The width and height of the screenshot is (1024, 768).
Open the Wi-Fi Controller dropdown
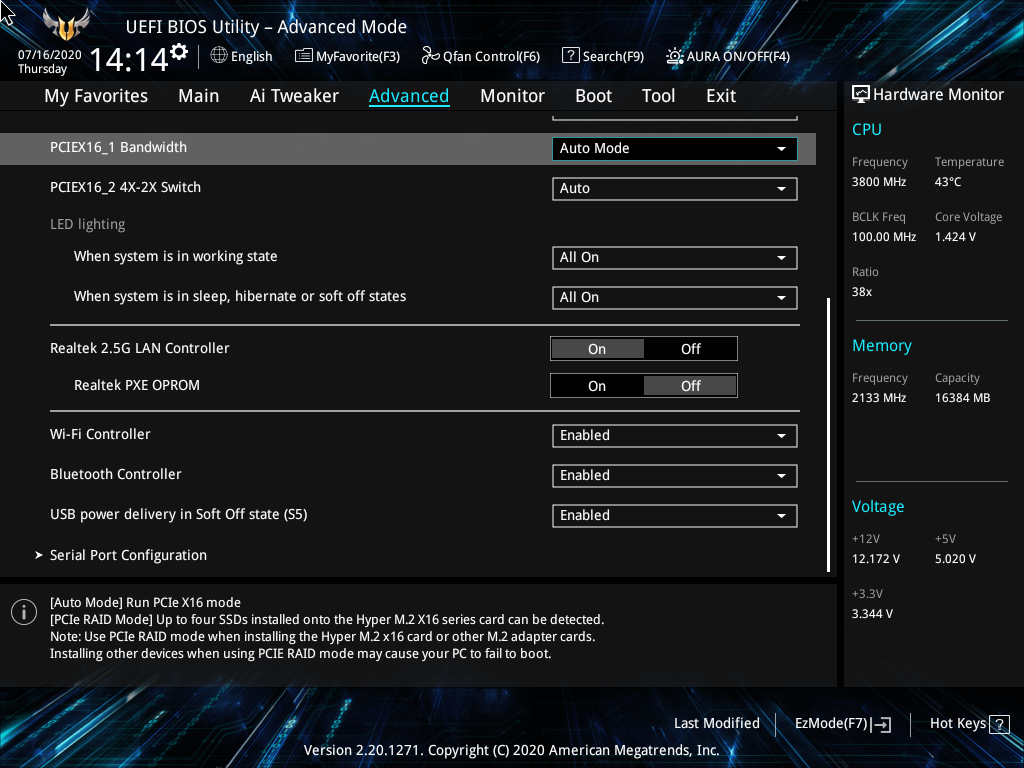pos(675,436)
